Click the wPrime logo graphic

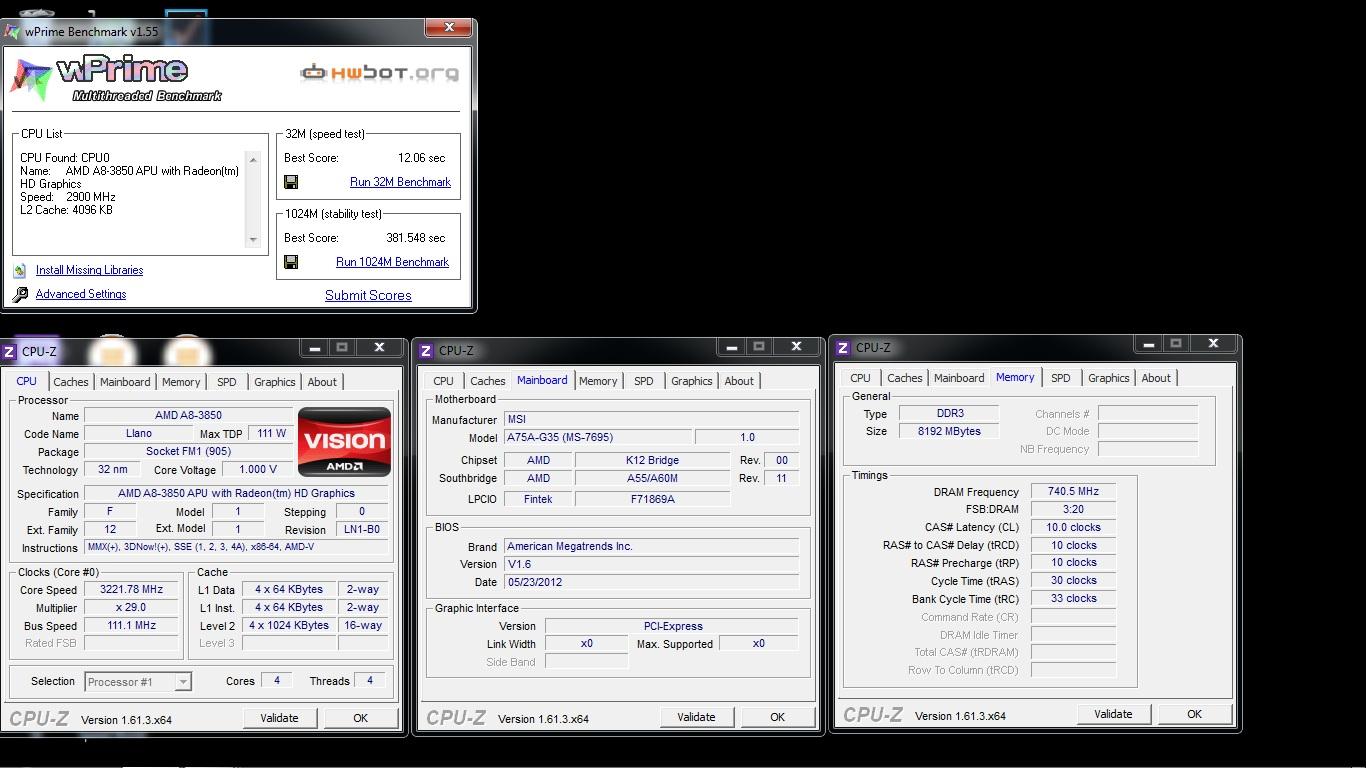116,79
